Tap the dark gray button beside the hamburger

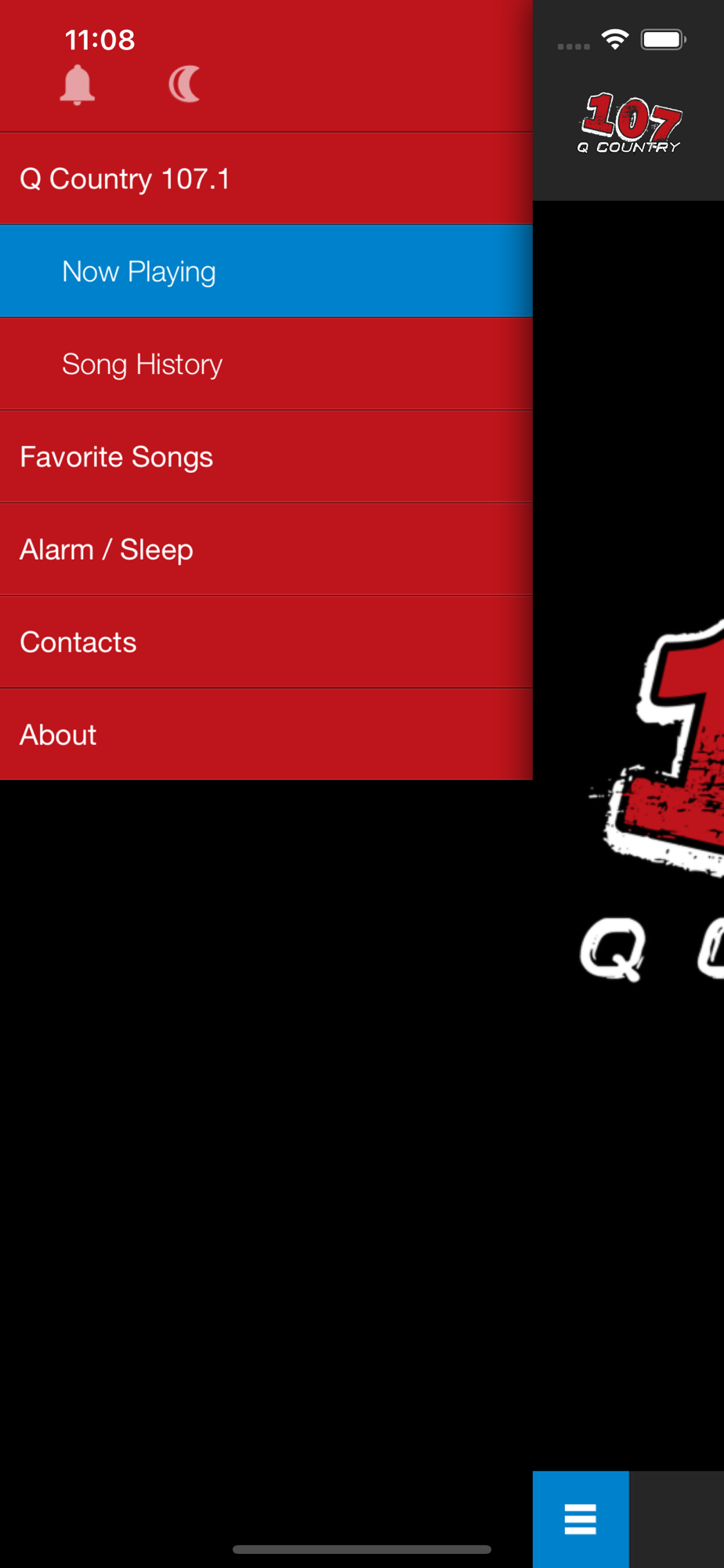coord(677,1519)
